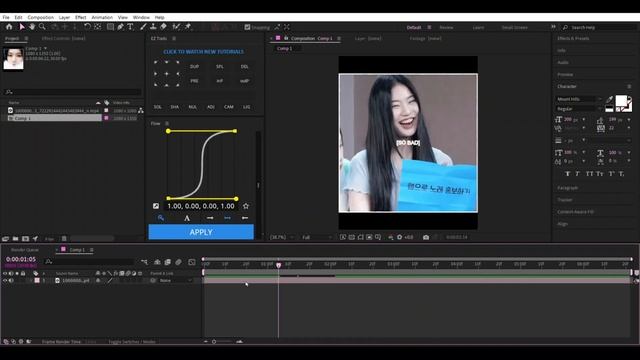Click the timeline zoom slider
Image resolution: width=640 pixels, height=360 pixels.
tap(214, 342)
